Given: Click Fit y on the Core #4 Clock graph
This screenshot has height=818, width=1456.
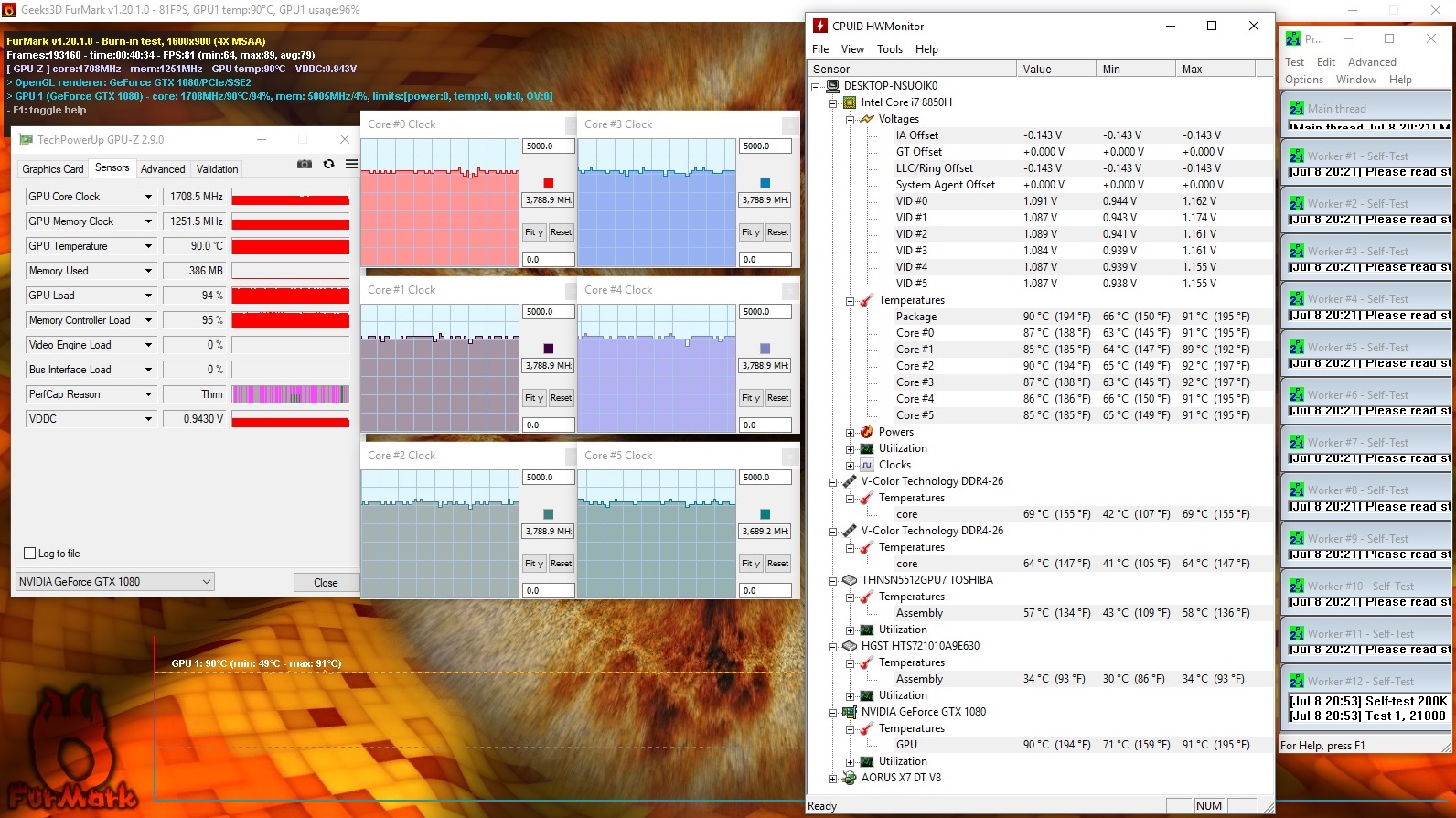Looking at the screenshot, I should (x=751, y=398).
